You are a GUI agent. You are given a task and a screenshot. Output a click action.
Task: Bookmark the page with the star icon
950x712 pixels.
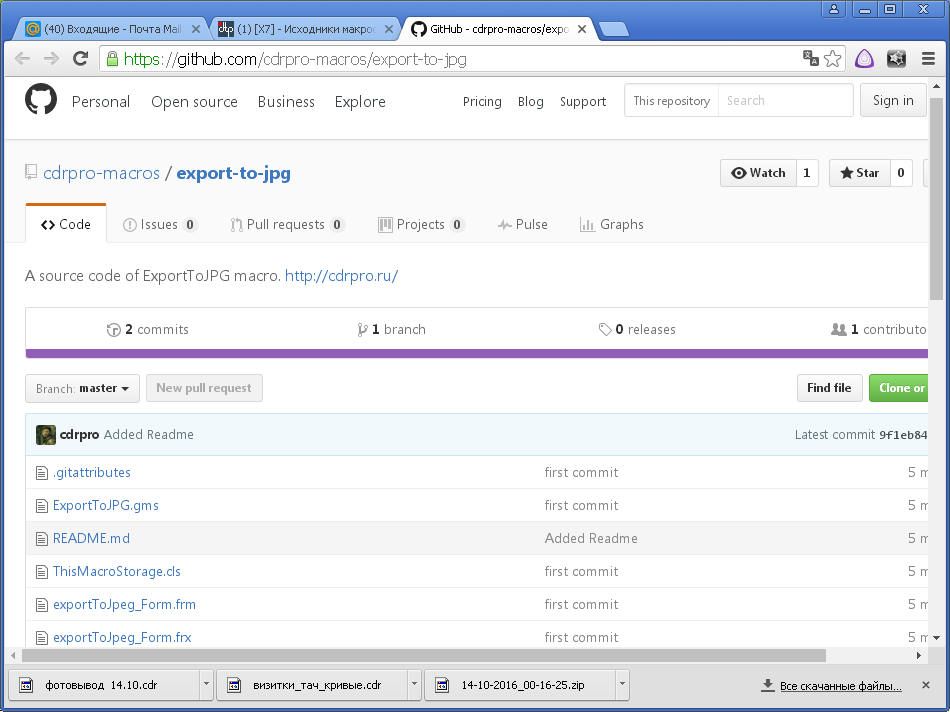(x=833, y=59)
